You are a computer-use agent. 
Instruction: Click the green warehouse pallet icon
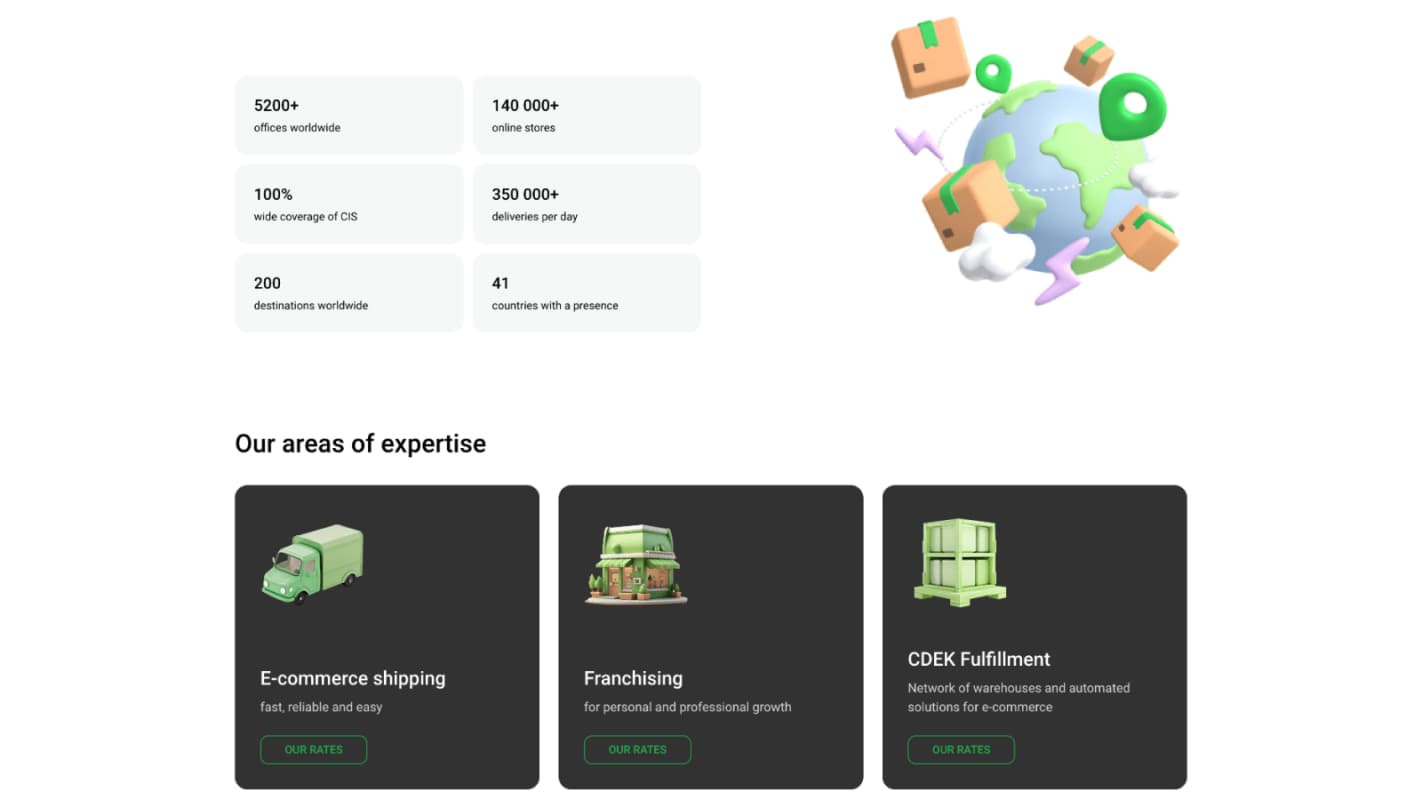[x=959, y=562]
